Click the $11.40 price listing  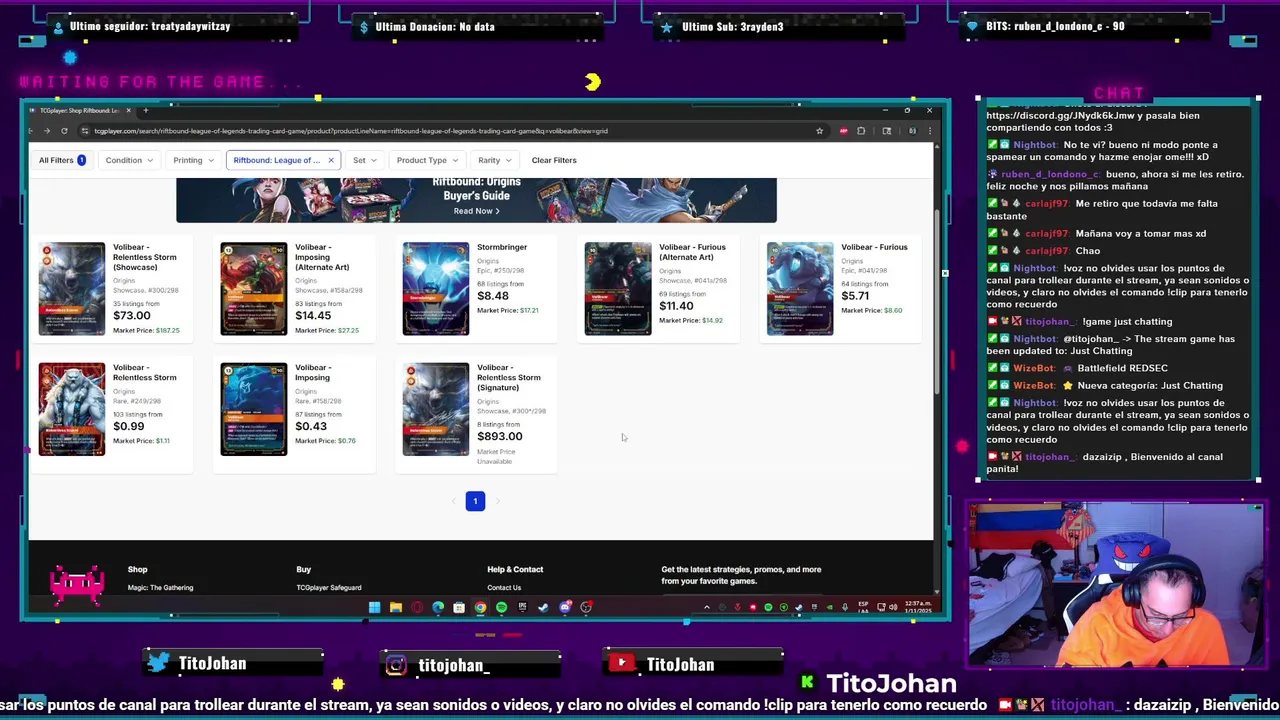[x=676, y=305]
